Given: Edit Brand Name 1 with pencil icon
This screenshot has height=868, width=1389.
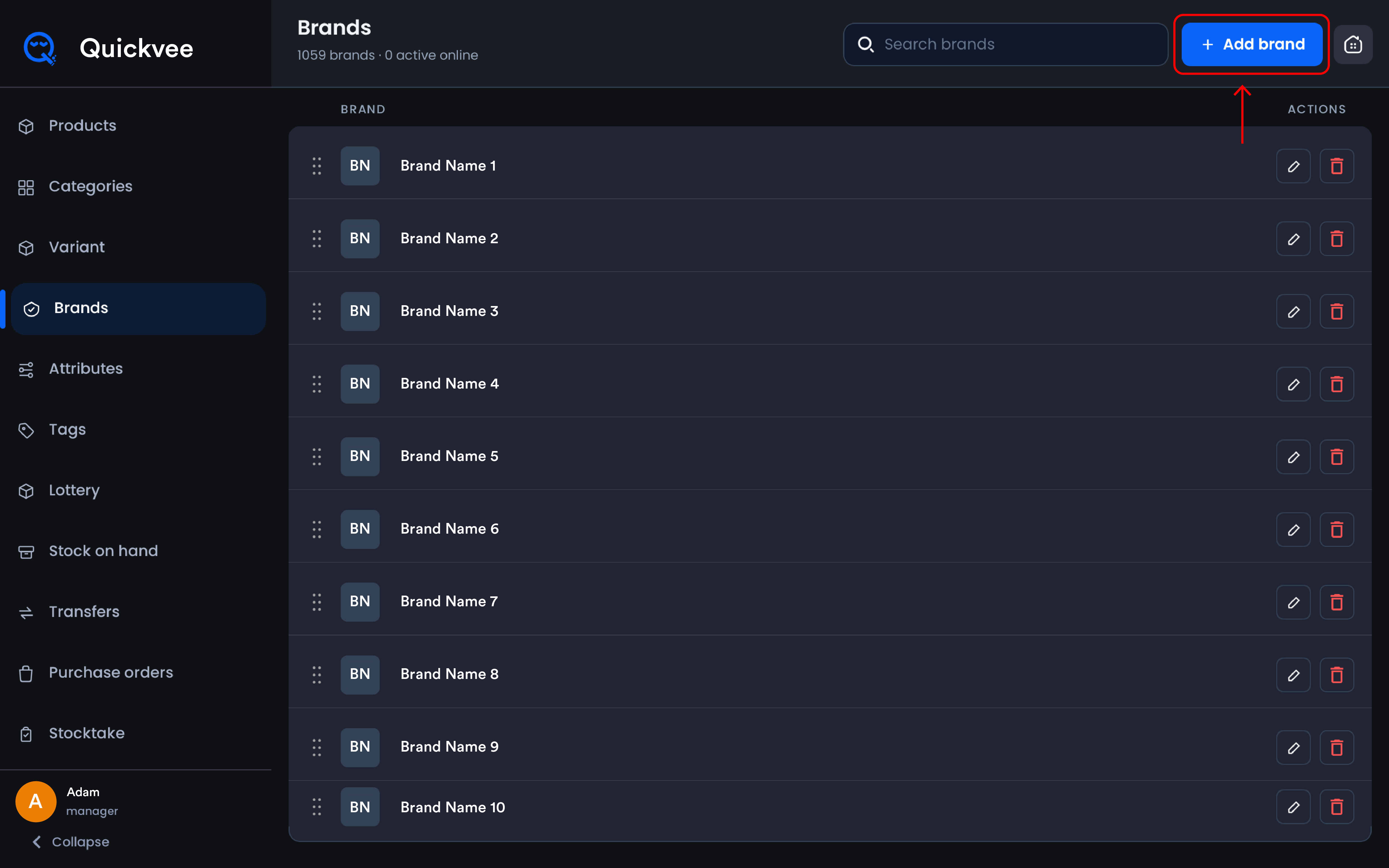Looking at the screenshot, I should click(x=1293, y=166).
